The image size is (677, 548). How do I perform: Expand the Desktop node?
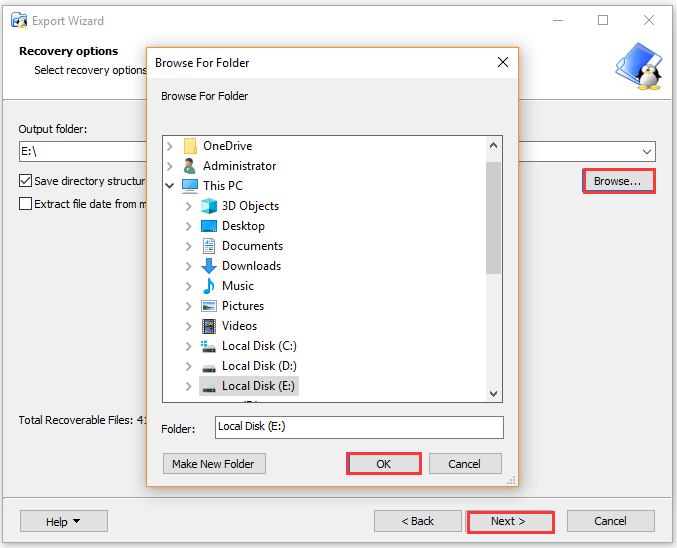tap(189, 226)
